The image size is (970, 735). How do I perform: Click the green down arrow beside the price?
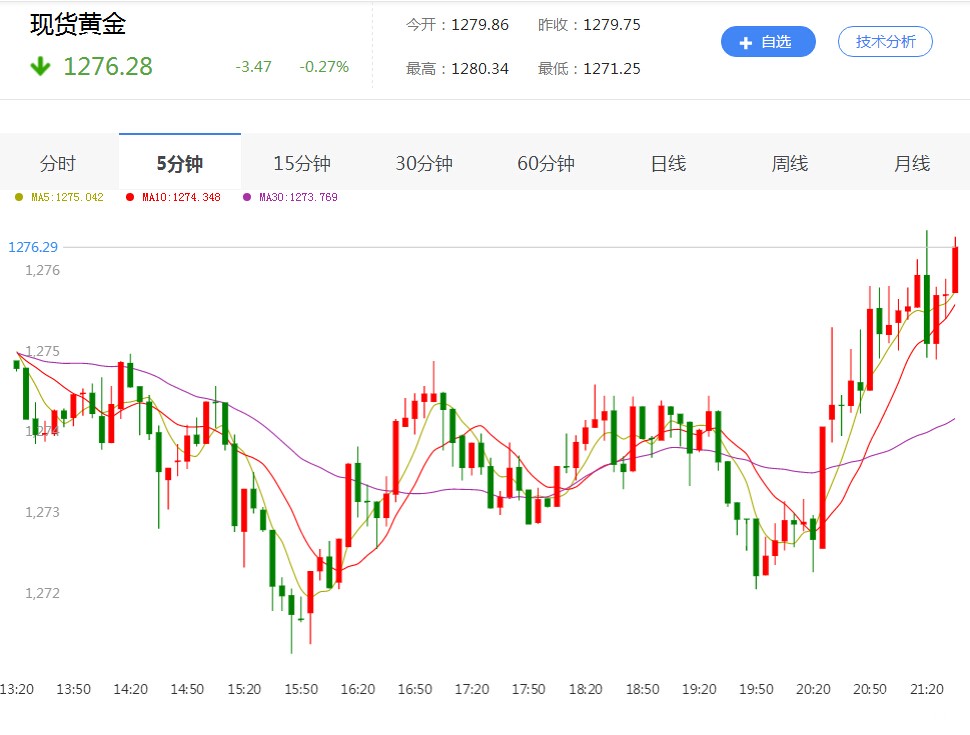39,66
